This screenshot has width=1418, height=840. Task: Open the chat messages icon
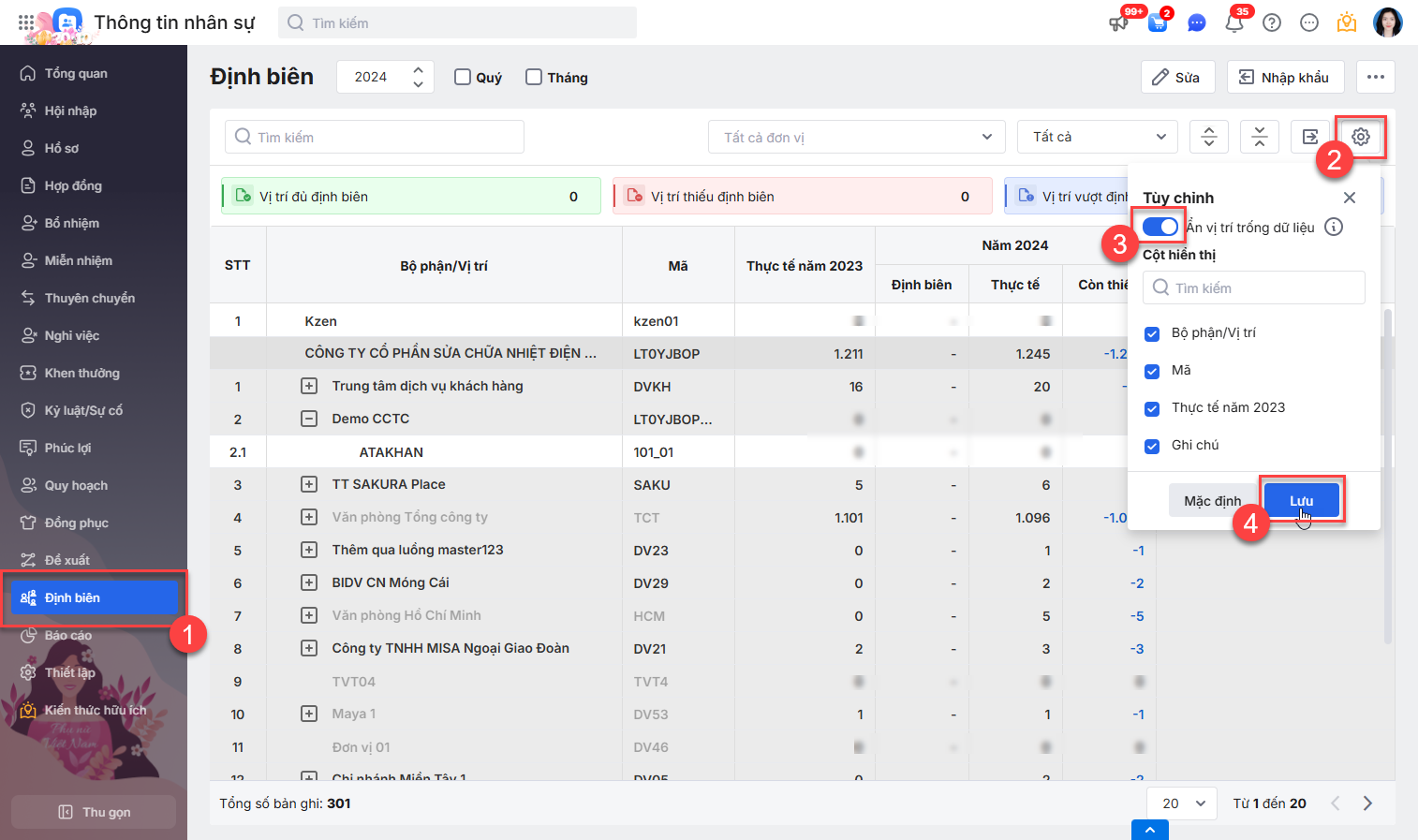click(1196, 22)
